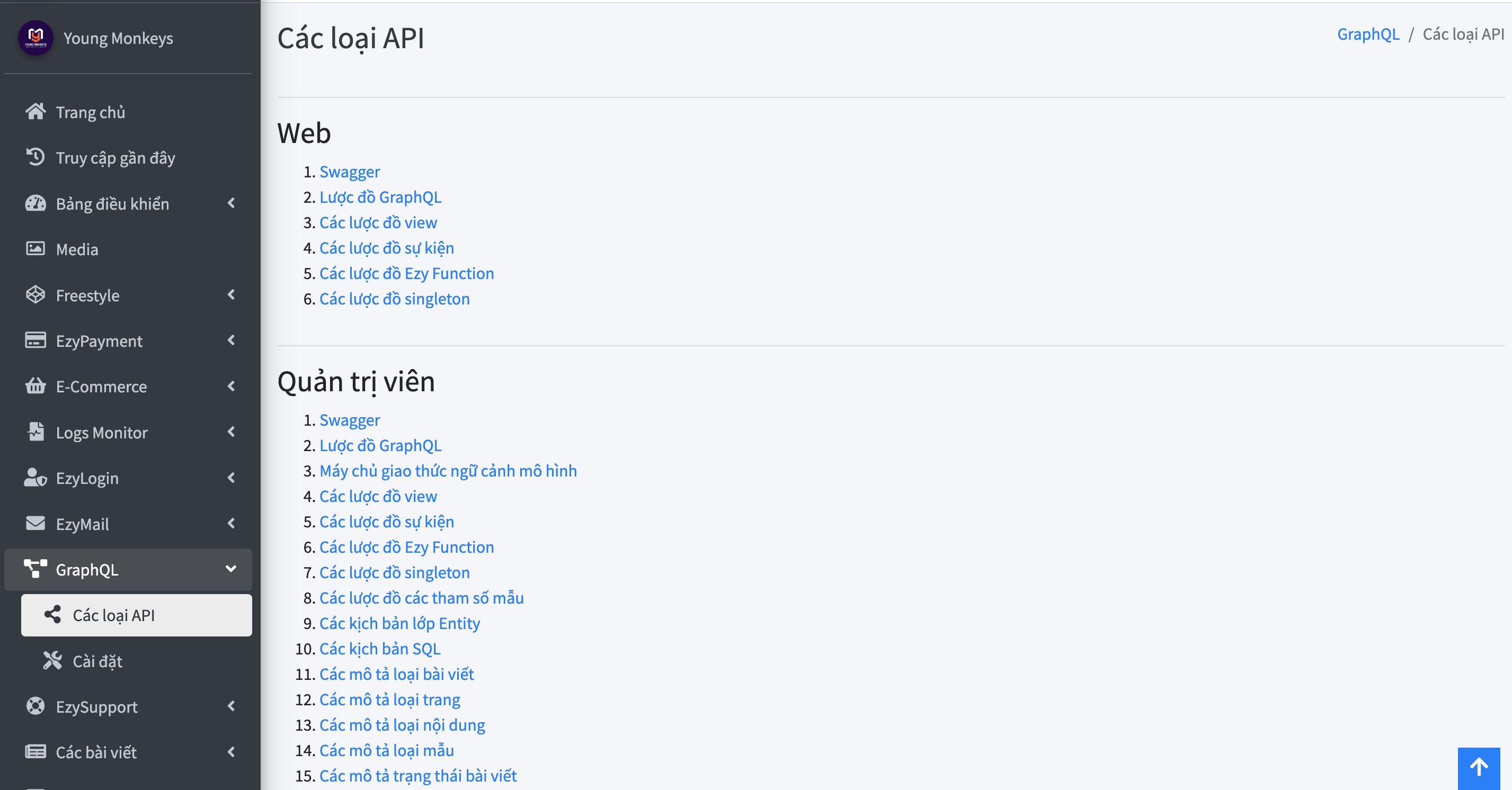Expand the EzyMail menu chevron

[x=230, y=523]
